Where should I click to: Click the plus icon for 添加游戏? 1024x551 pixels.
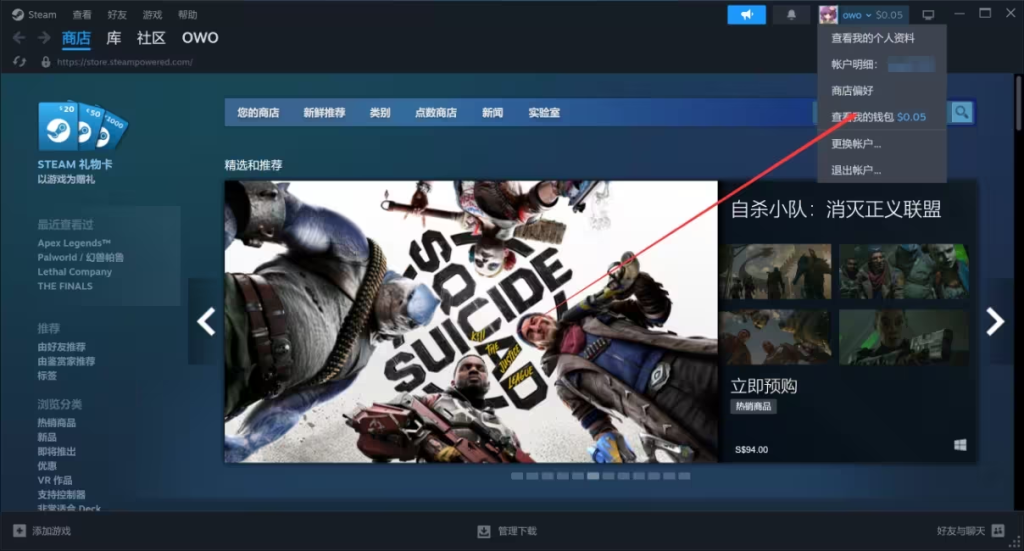pyautogui.click(x=20, y=531)
